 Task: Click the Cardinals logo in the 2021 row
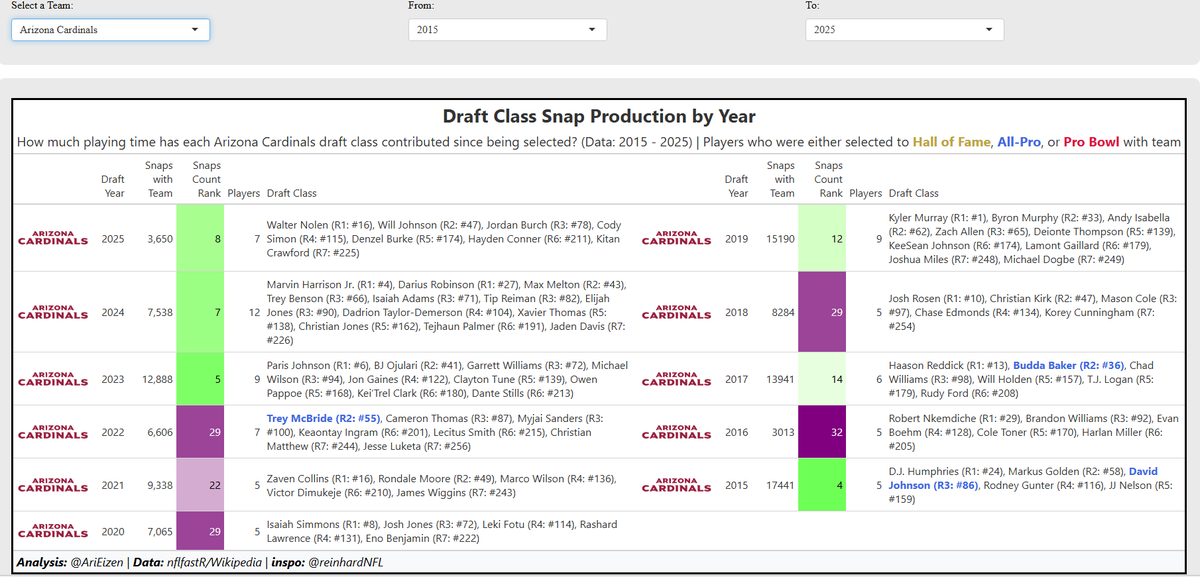click(53, 487)
